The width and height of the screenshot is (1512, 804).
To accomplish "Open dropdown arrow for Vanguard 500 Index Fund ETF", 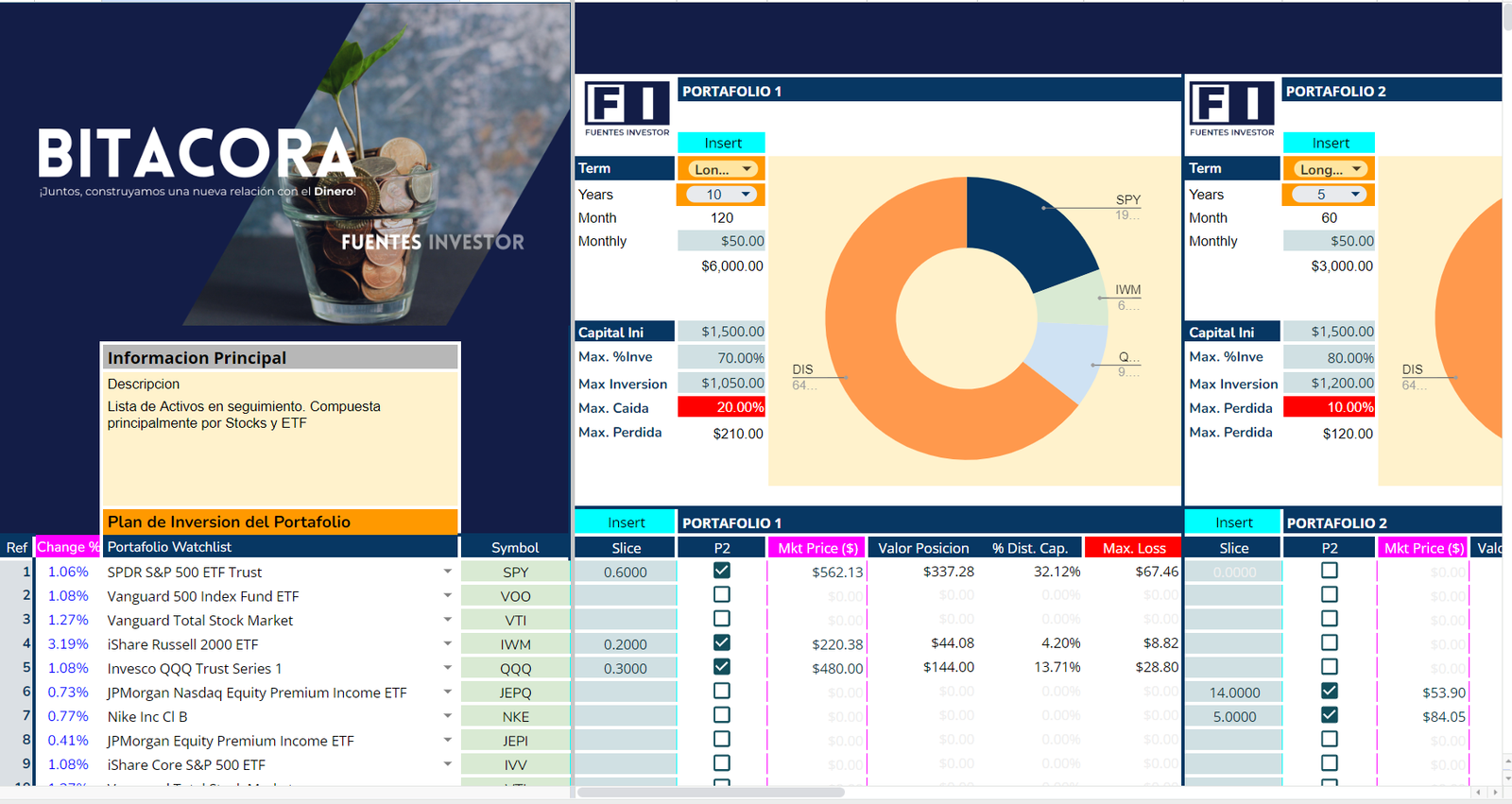I will click(448, 595).
